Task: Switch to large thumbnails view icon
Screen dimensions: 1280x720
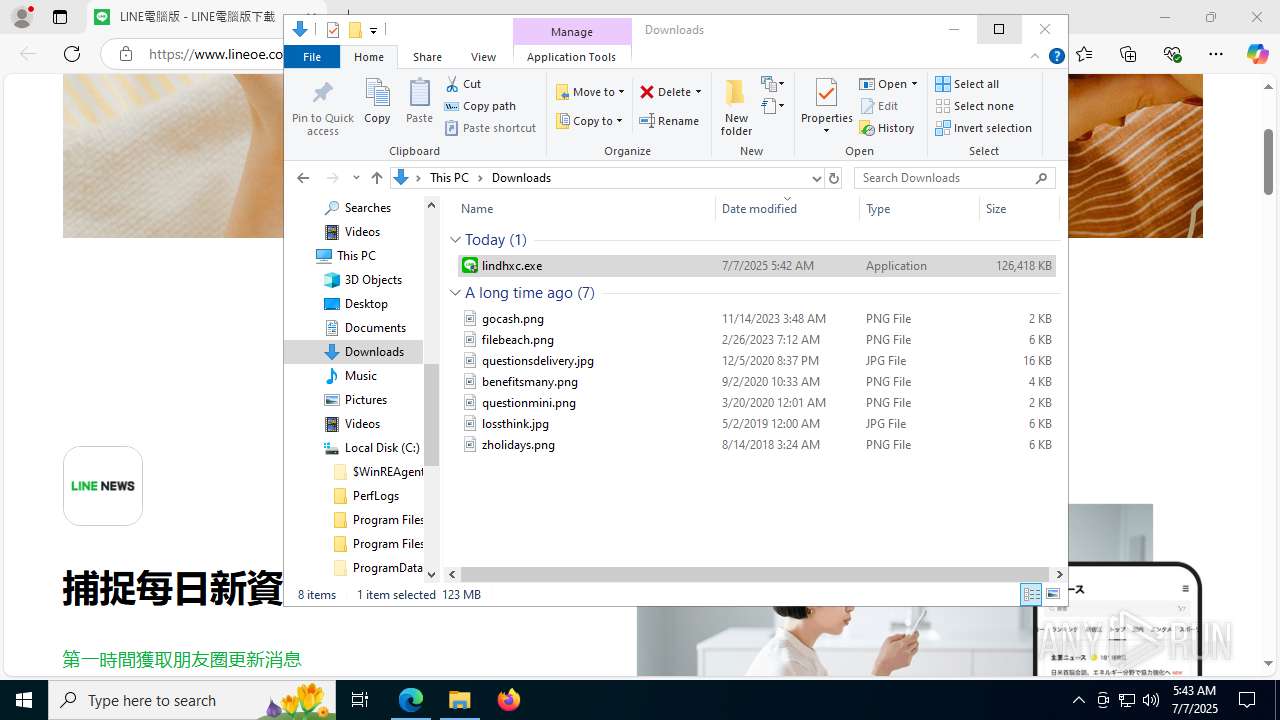Action: pos(1053,595)
